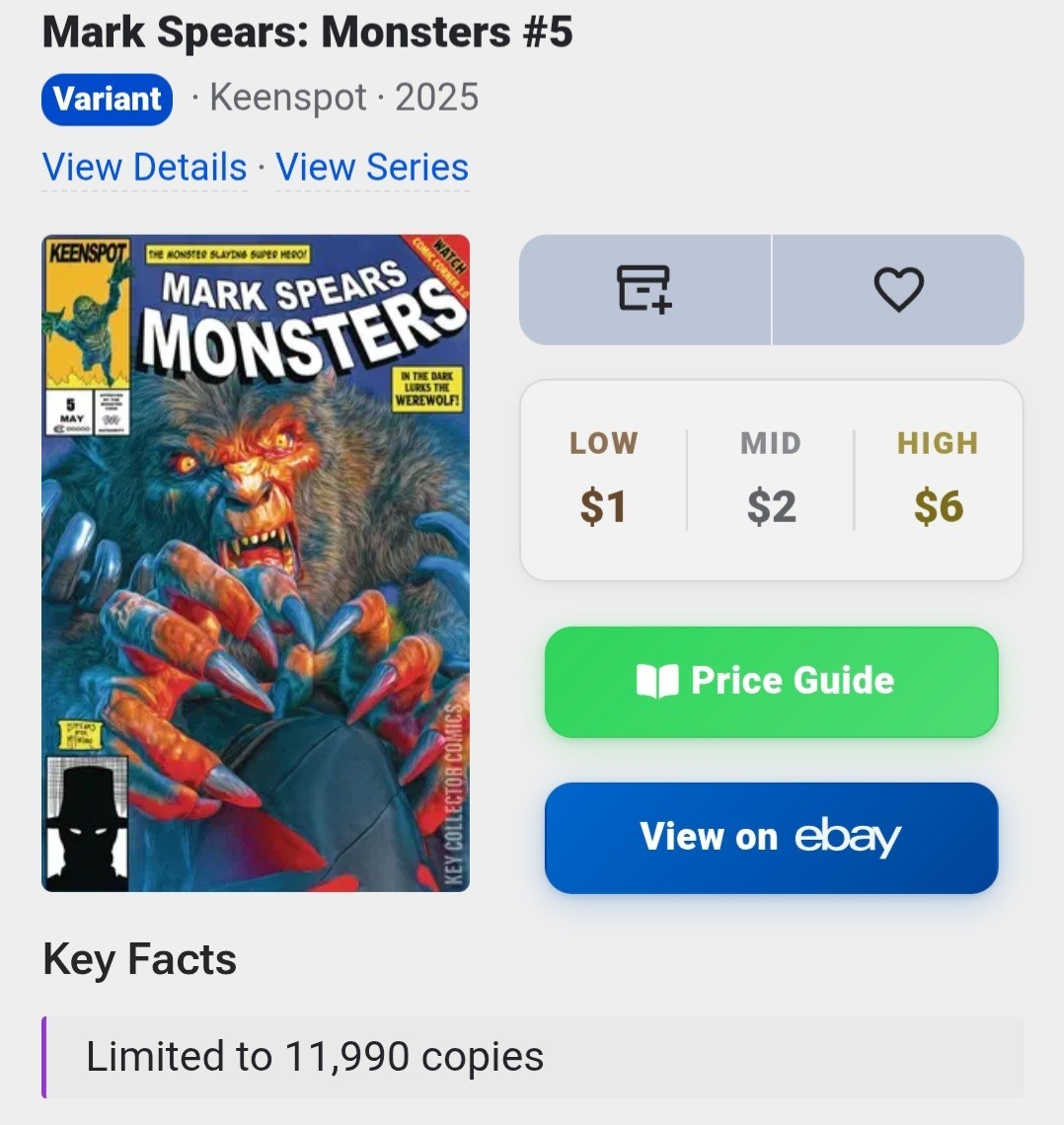The width and height of the screenshot is (1064, 1125).
Task: Click the Mark Spears: Monsters #5 title
Action: 307,32
